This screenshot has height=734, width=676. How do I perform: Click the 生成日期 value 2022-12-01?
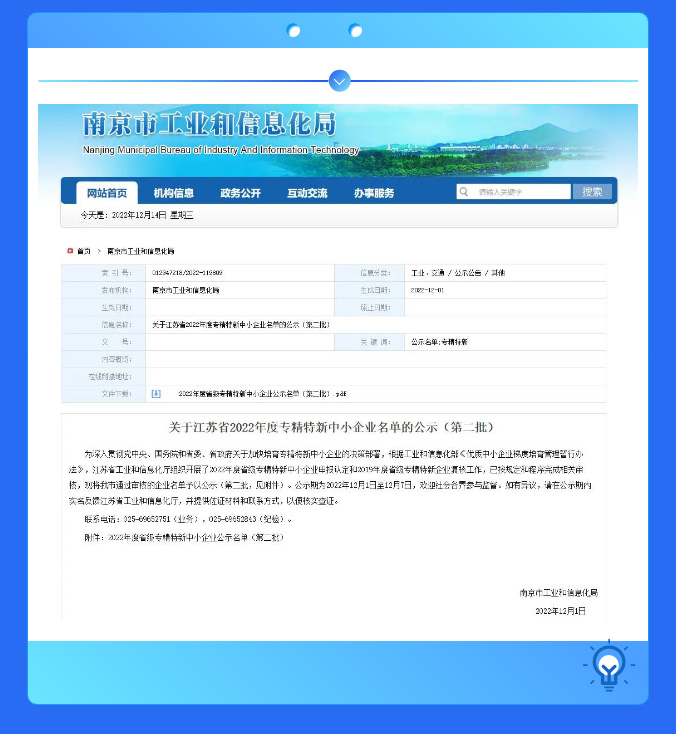click(427, 290)
